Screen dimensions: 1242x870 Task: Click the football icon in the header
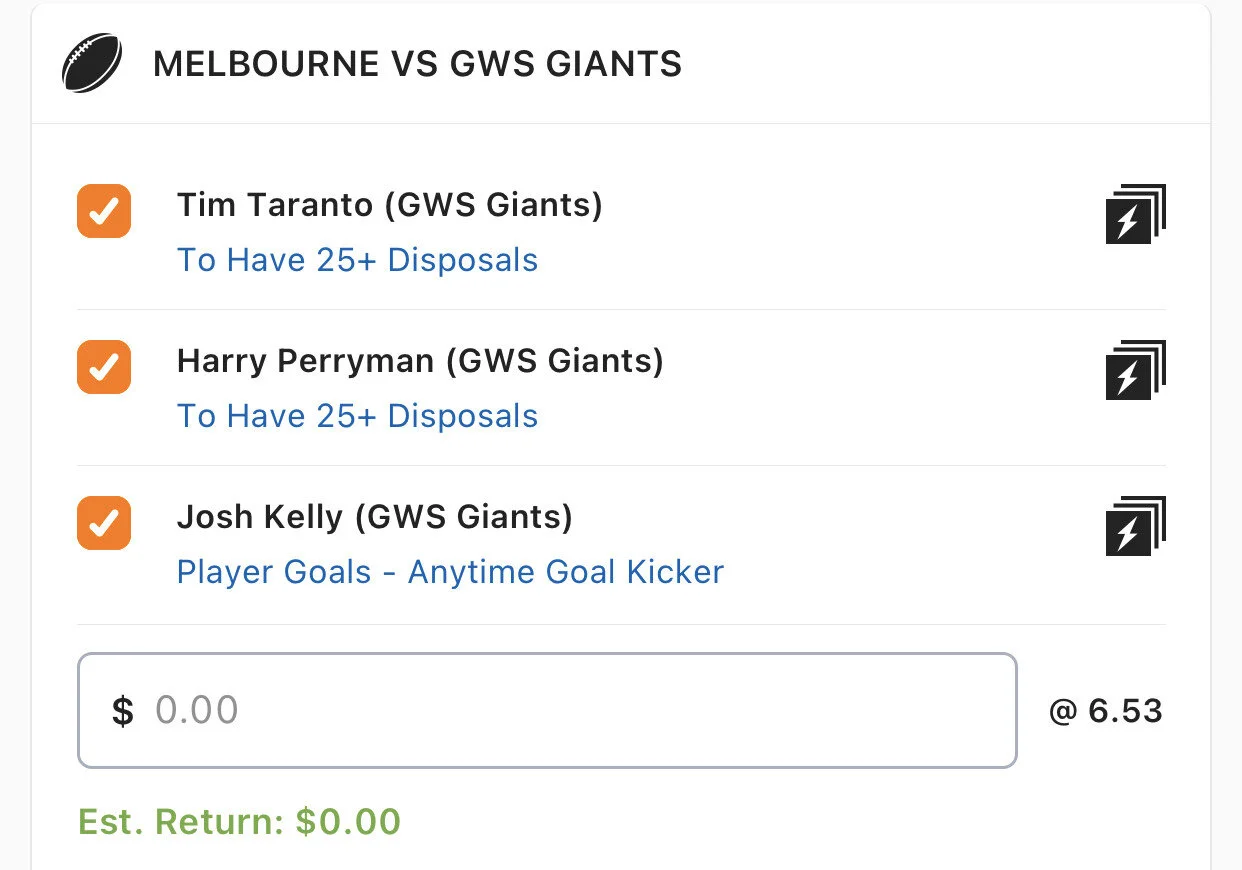pyautogui.click(x=92, y=64)
